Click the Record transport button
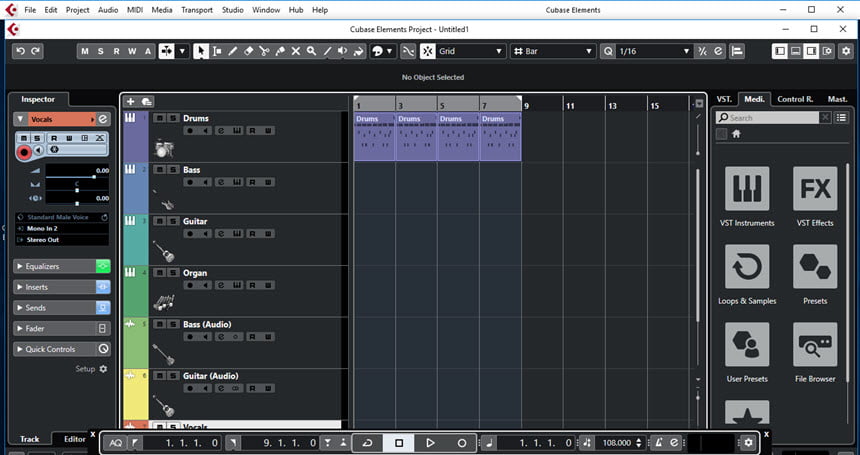The image size is (860, 455). (462, 443)
